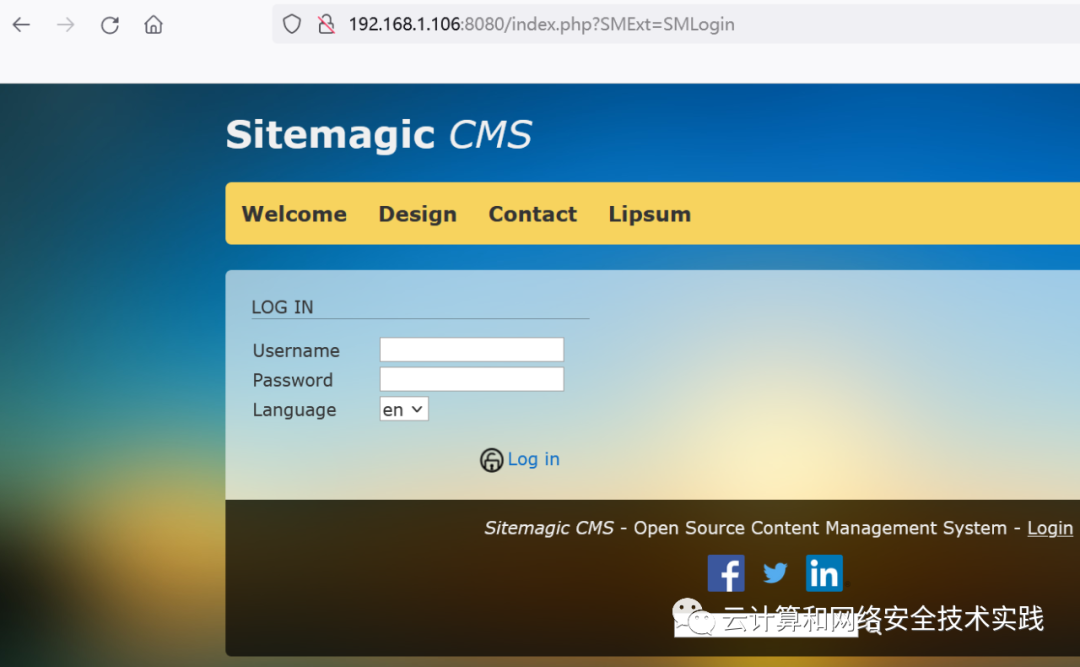Image resolution: width=1080 pixels, height=667 pixels.
Task: Click the LOG IN section heading
Action: coord(282,307)
